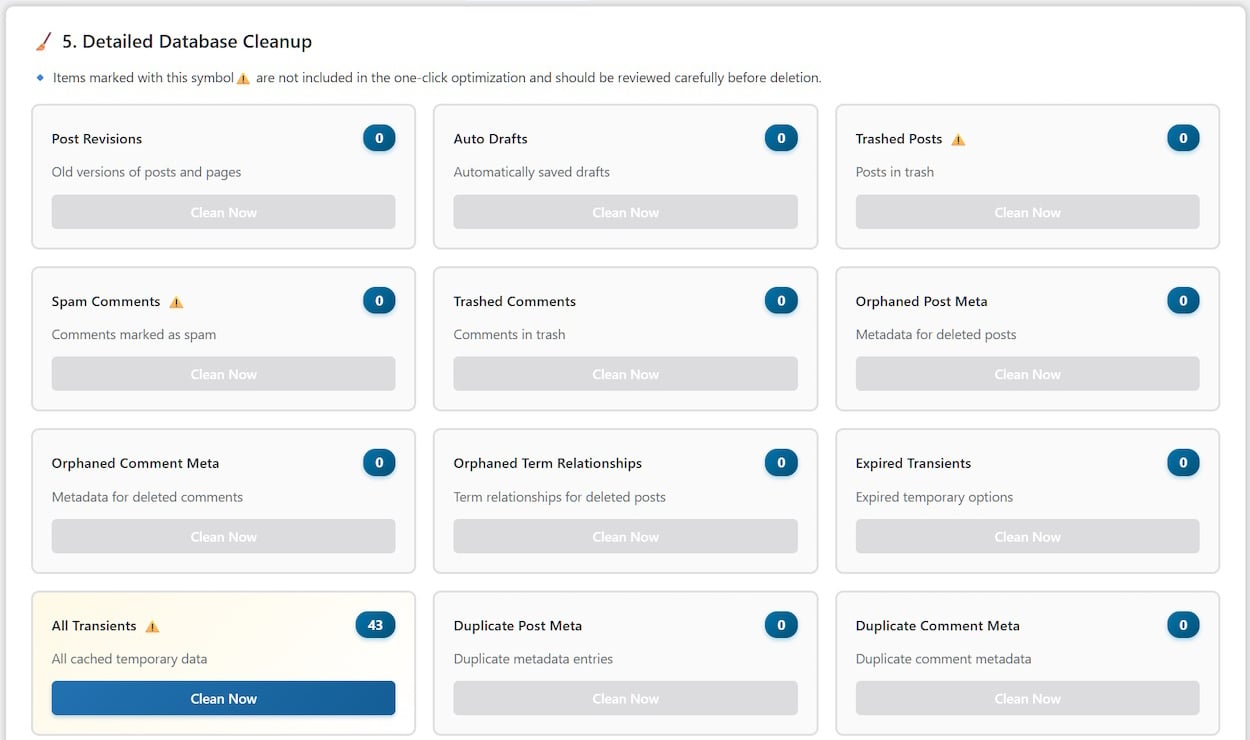Viewport: 1250px width, 740px height.
Task: Click the 43 count badge on All Transients
Action: tap(375, 626)
